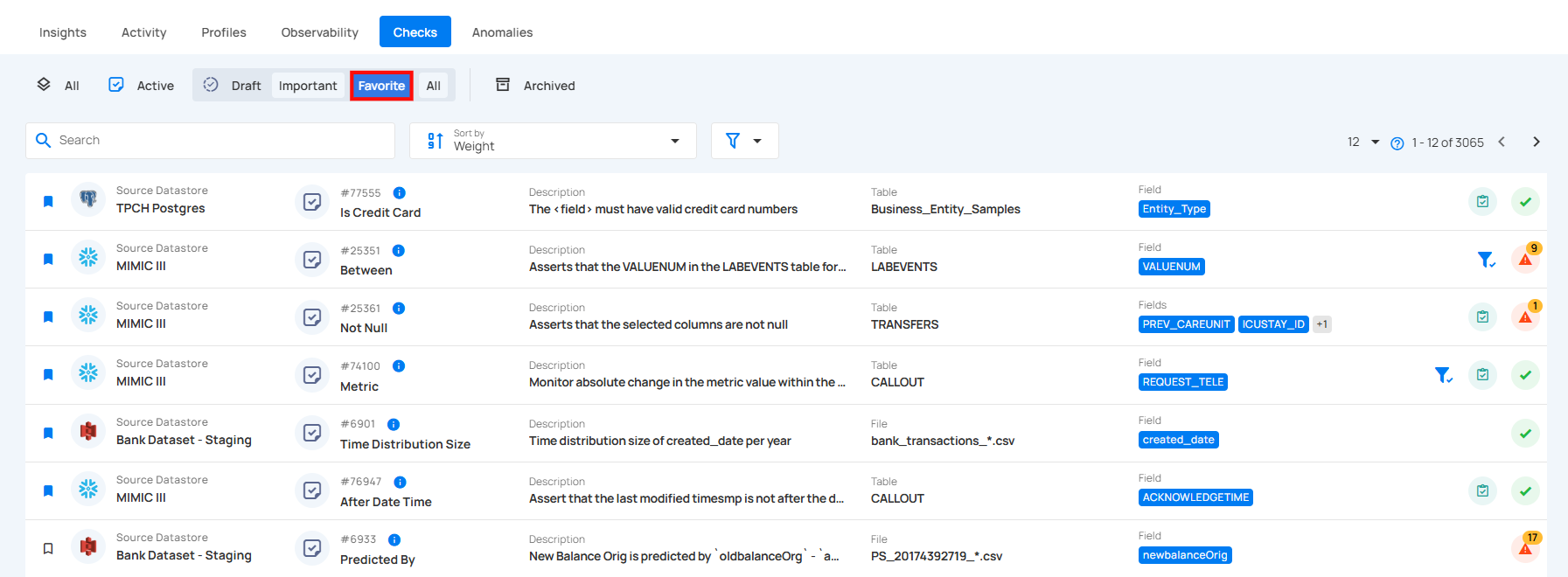Toggle favorite bookmark for Metric check
The image size is (1568, 577).
tap(48, 375)
